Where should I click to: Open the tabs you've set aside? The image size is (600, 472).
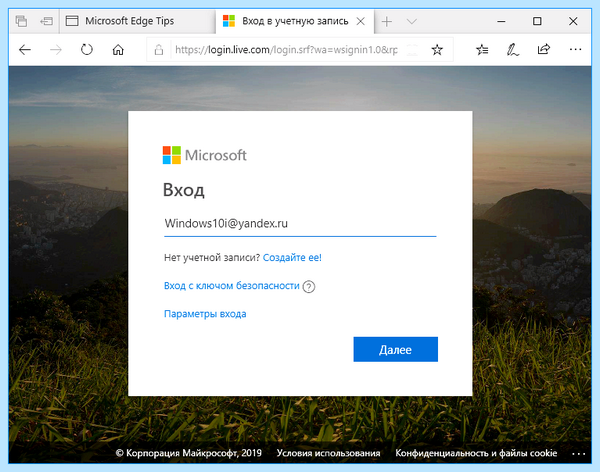point(21,21)
